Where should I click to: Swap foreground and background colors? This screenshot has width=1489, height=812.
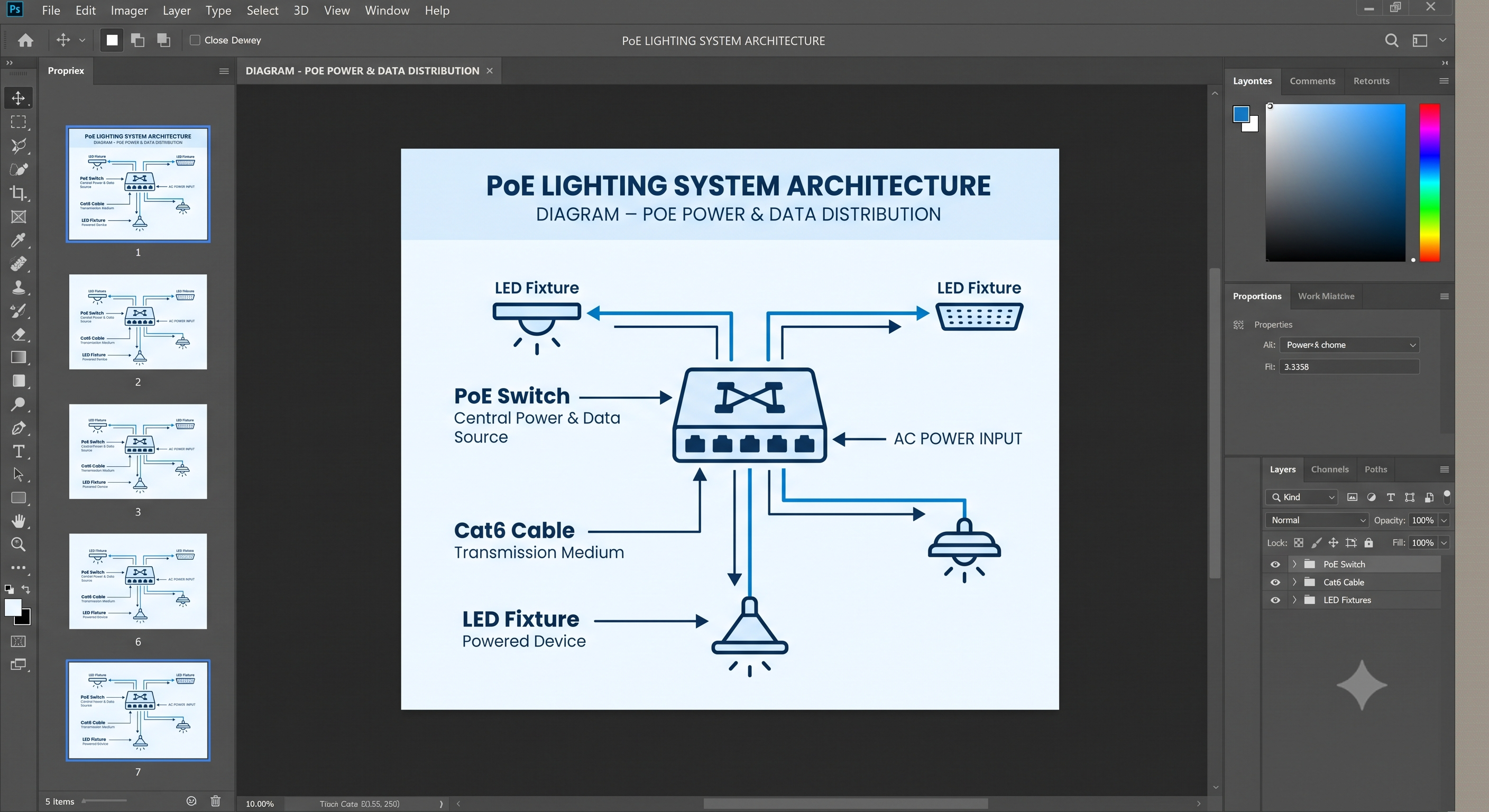coord(26,589)
